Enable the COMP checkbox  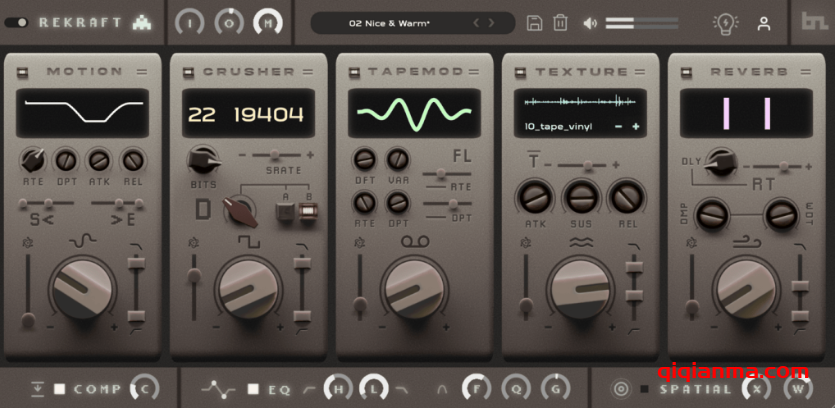[60, 389]
